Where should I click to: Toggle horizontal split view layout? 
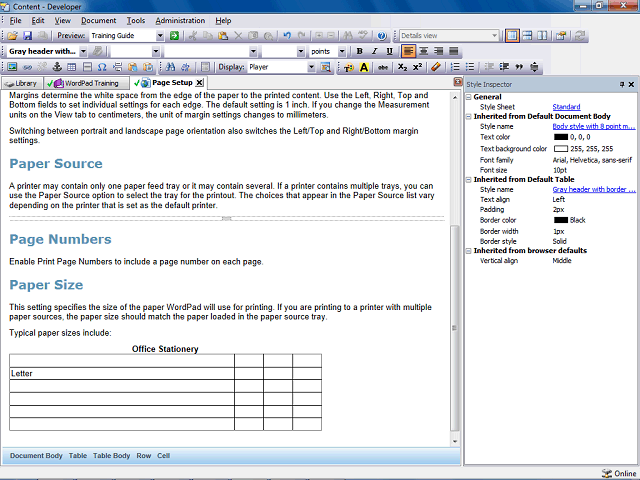pos(527,36)
